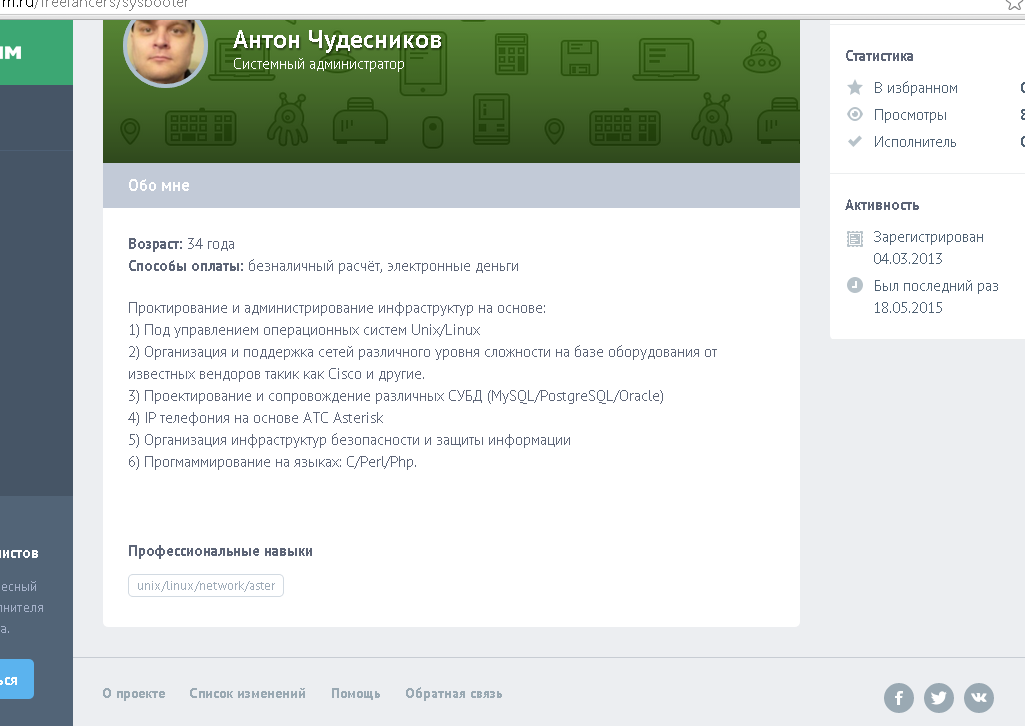Click the Зарегистрирован label
This screenshot has height=726, width=1025.
(x=928, y=237)
